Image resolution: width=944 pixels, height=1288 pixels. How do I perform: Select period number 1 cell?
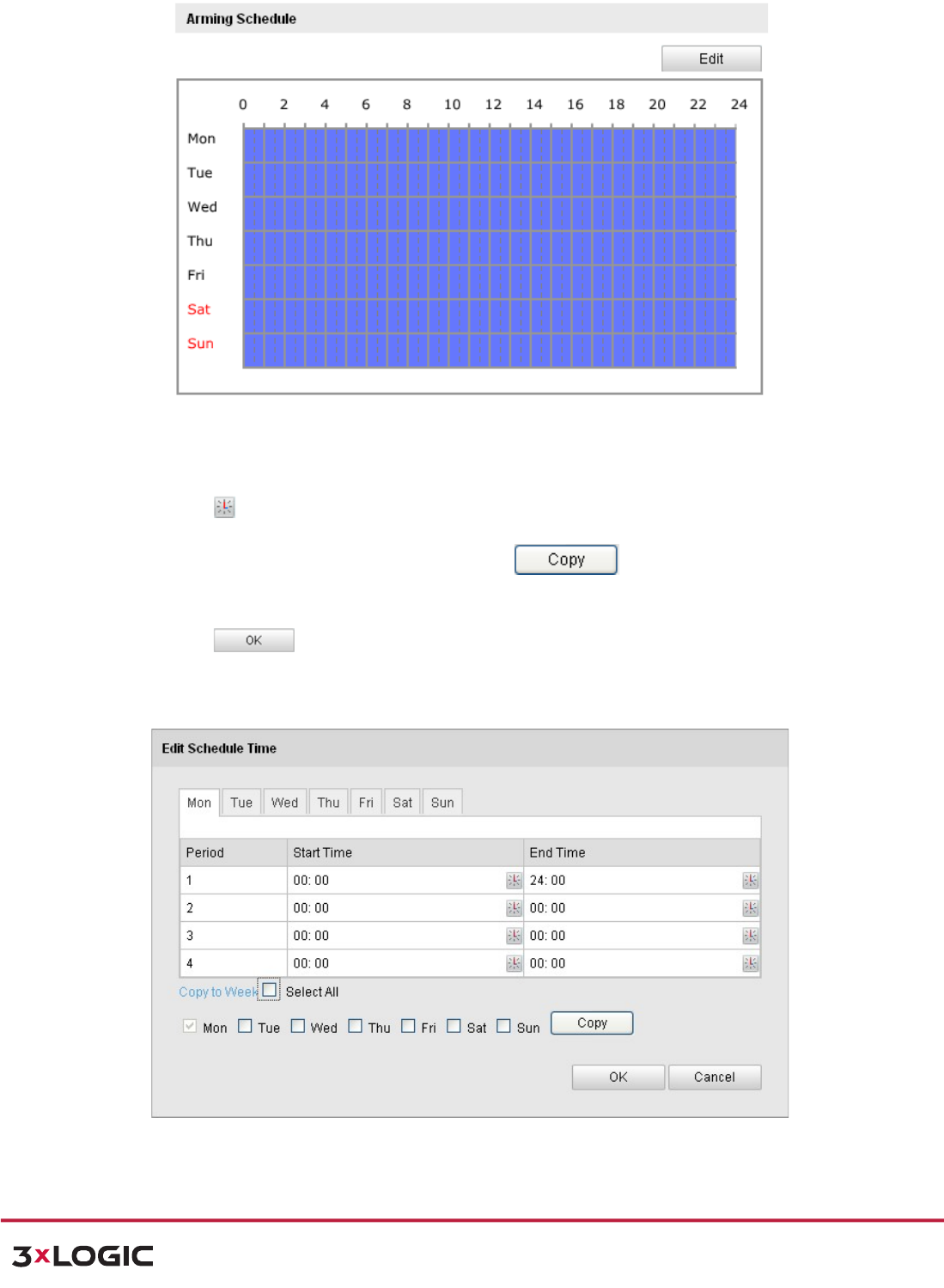click(x=234, y=881)
